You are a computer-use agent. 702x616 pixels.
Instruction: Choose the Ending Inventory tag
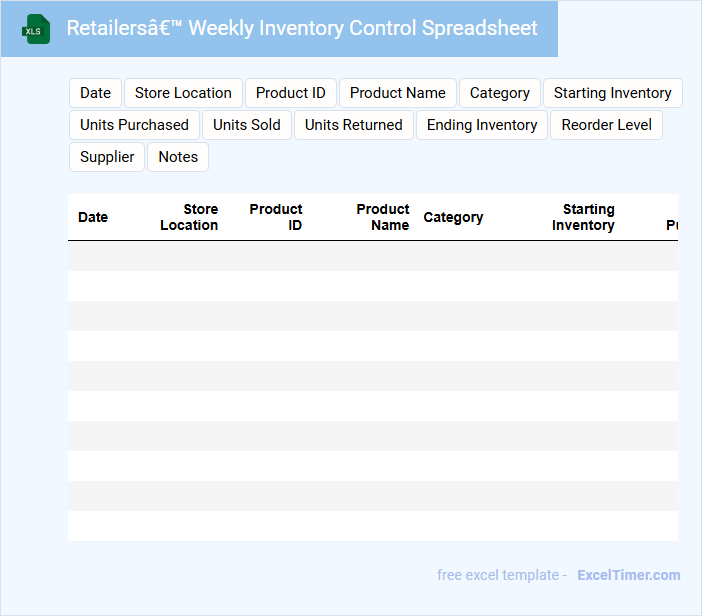click(481, 125)
